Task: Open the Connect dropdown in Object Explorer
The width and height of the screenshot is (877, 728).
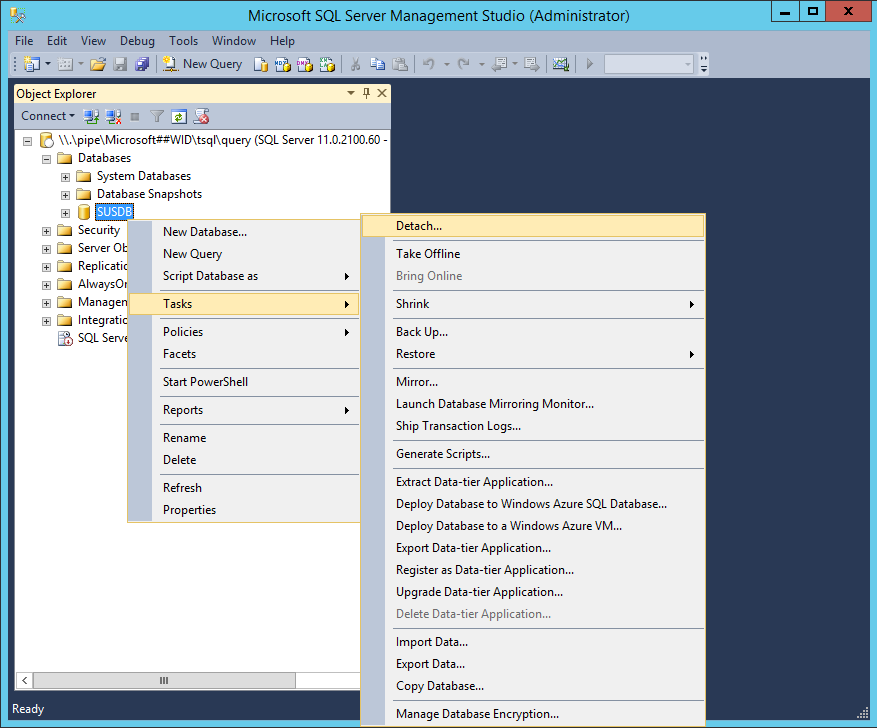Action: tap(47, 116)
